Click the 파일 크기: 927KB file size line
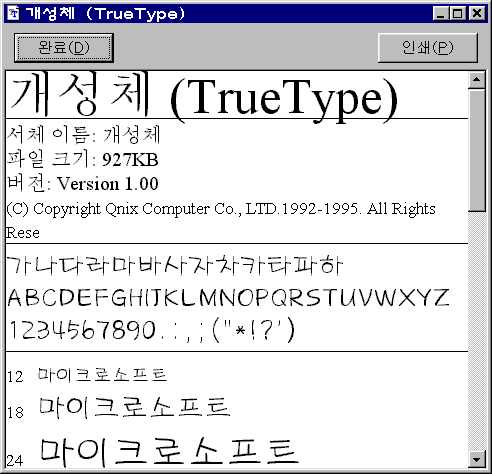The height and width of the screenshot is (474, 492). pos(83,159)
